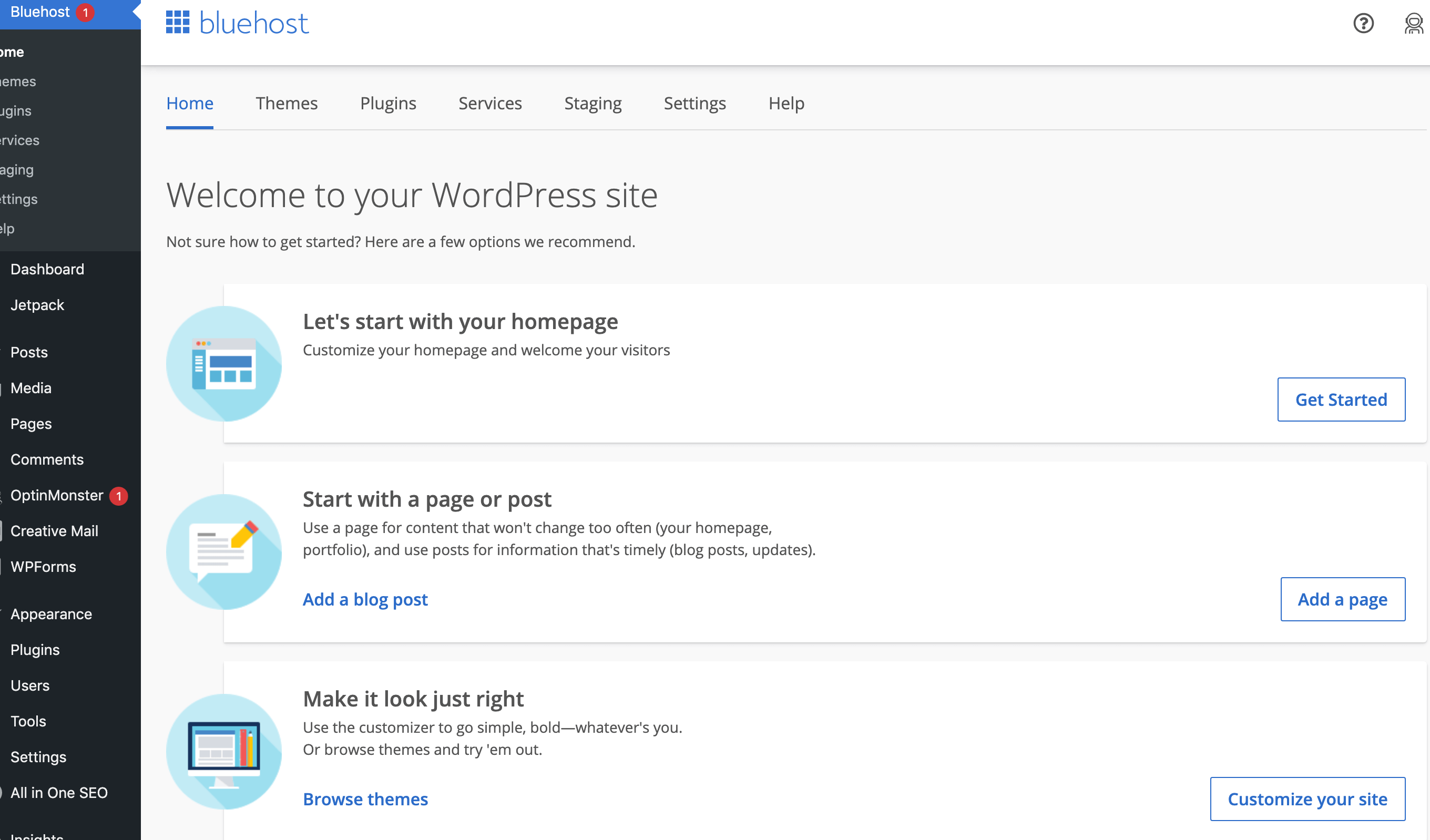Click the Get Started button
This screenshot has height=840, width=1430.
pyautogui.click(x=1342, y=399)
